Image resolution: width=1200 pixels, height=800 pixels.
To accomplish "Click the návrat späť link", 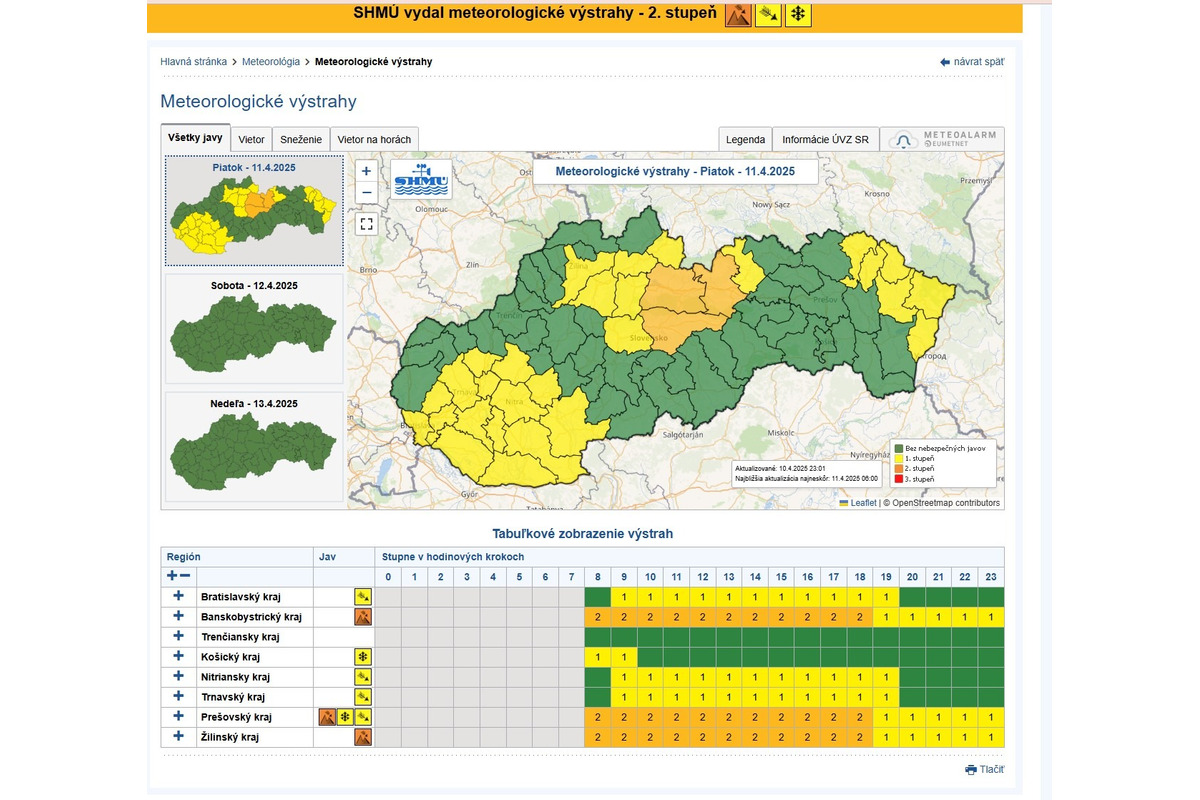I will click(972, 62).
